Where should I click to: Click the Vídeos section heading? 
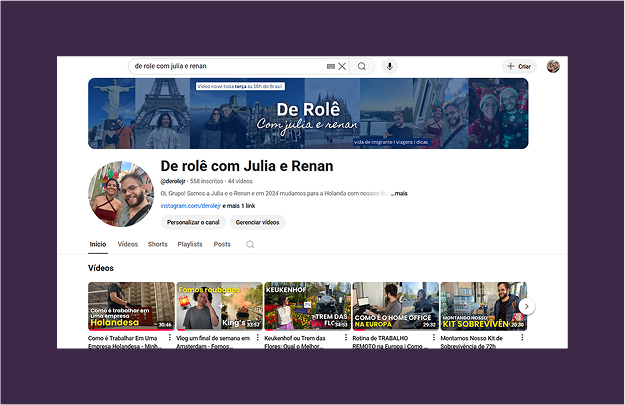(x=101, y=268)
